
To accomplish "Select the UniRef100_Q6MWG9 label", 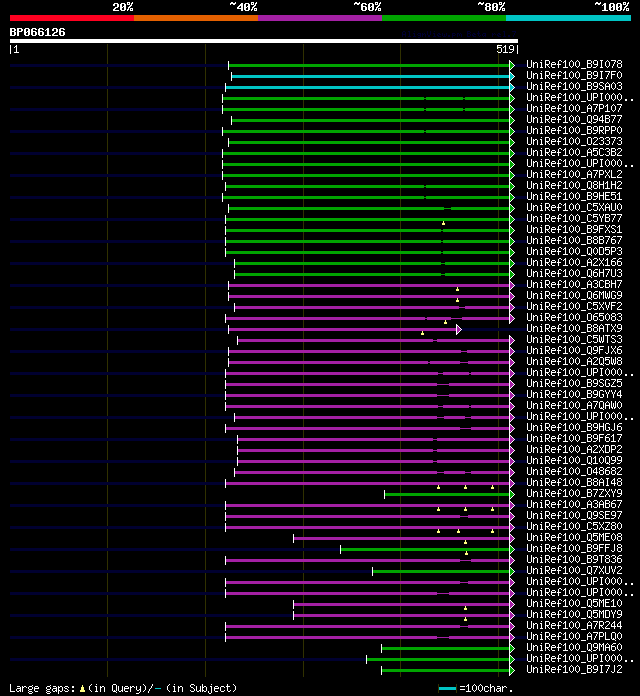I will [574, 295].
